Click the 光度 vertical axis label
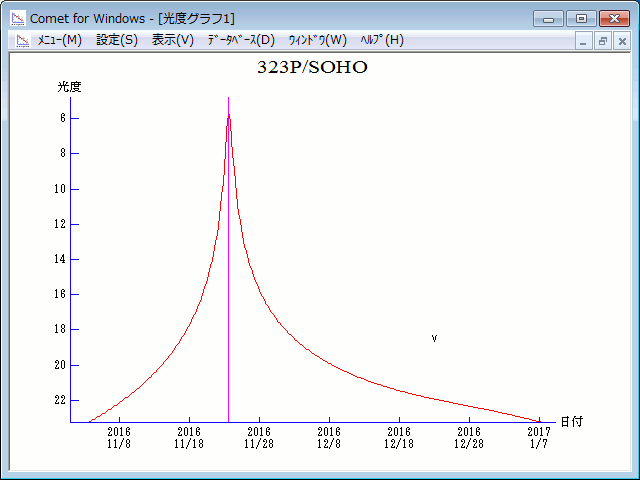 [x=69, y=86]
